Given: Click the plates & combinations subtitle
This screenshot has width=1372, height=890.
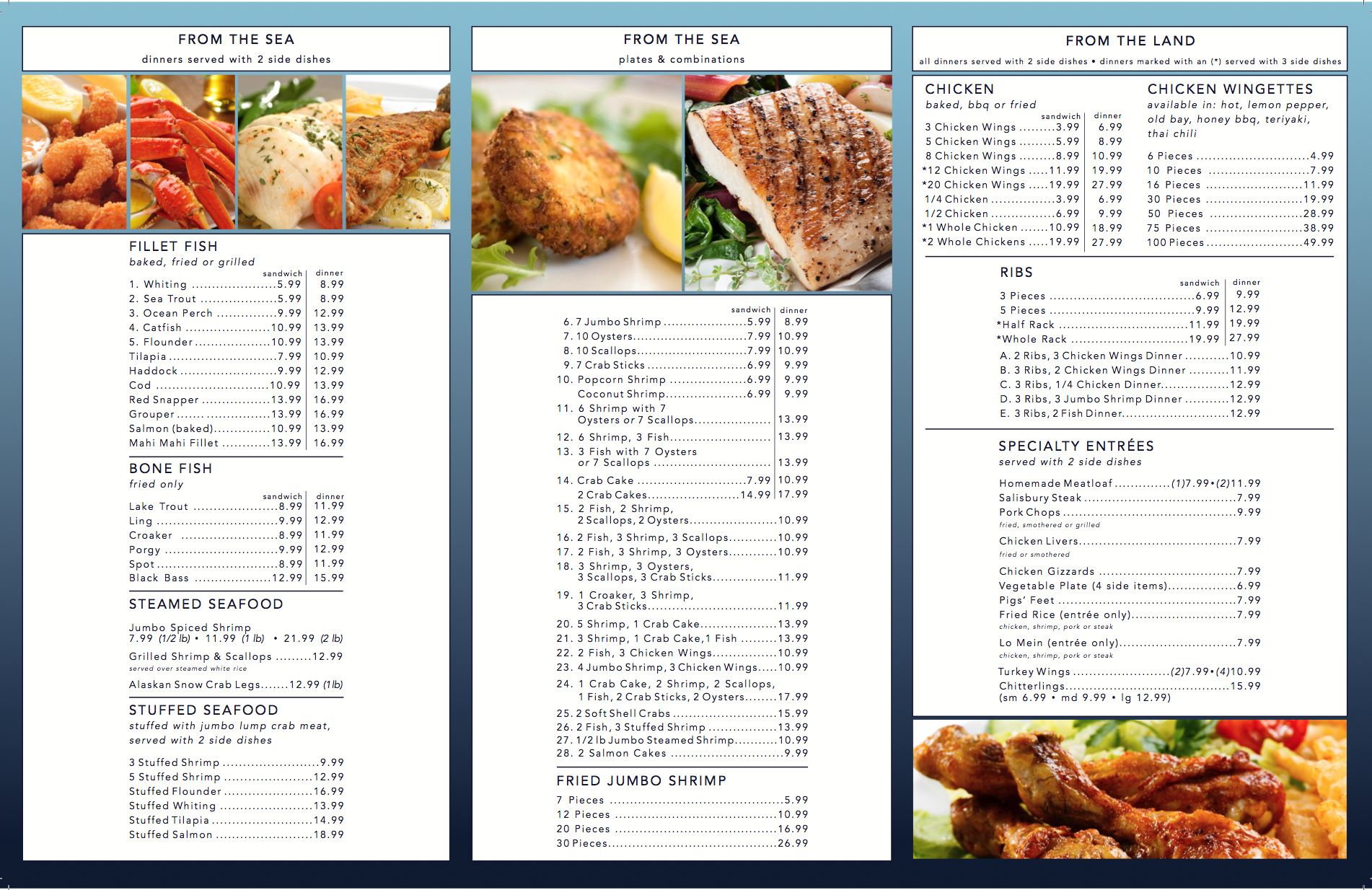Looking at the screenshot, I should click(681, 60).
